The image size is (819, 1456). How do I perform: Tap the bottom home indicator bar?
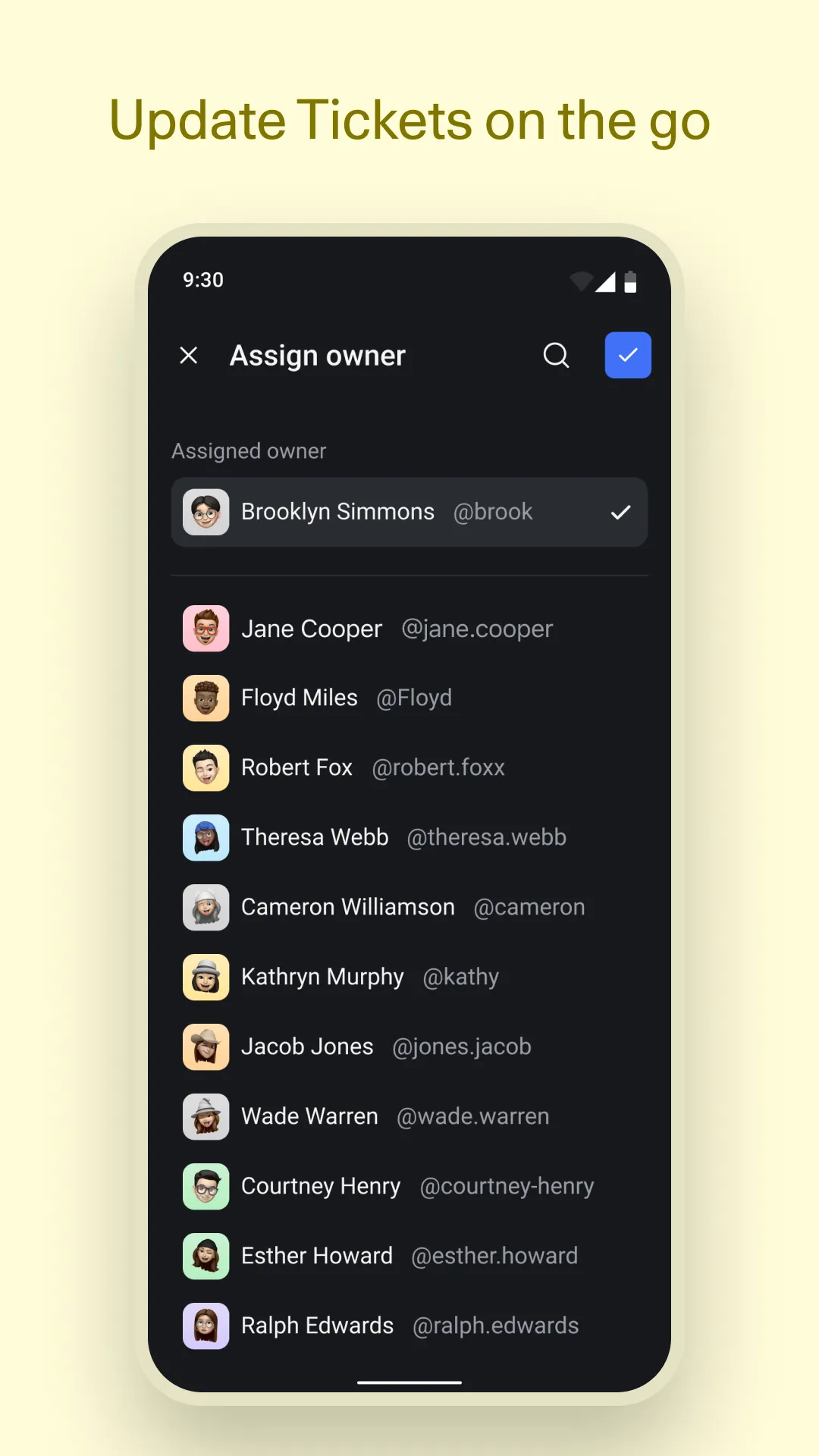click(x=409, y=1382)
